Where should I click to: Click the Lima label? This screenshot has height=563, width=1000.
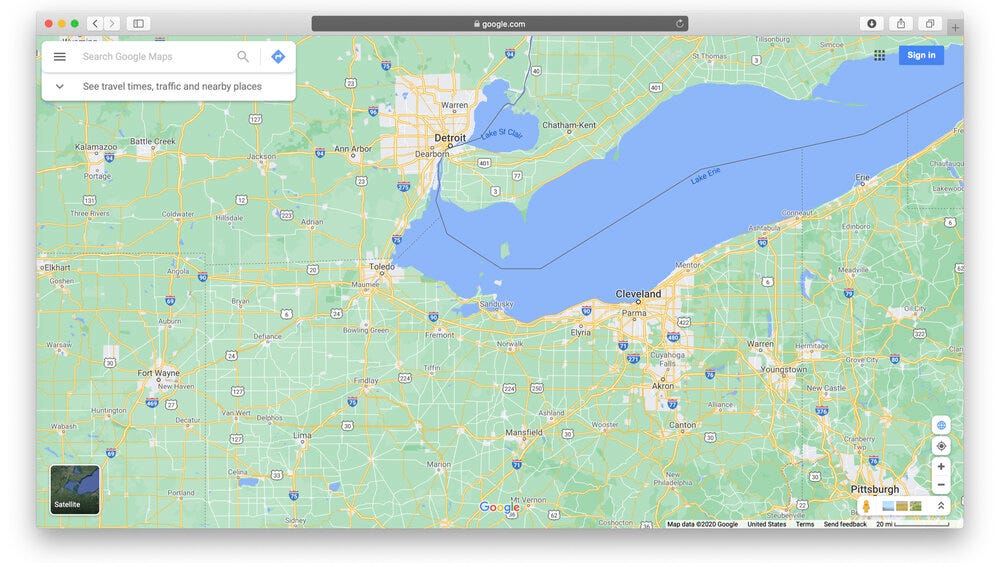302,435
